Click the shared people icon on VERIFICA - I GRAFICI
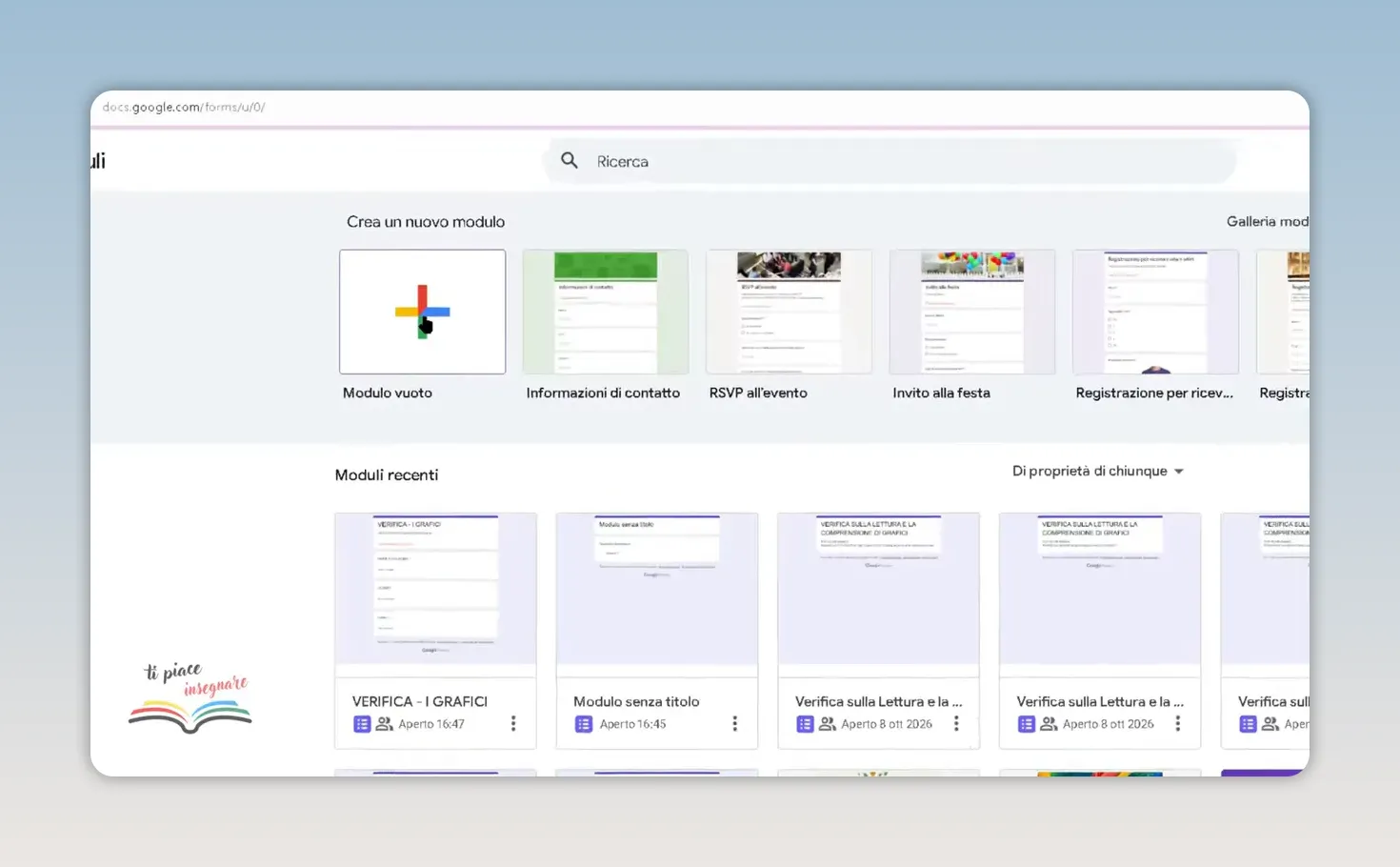Image resolution: width=1400 pixels, height=867 pixels. coord(384,724)
